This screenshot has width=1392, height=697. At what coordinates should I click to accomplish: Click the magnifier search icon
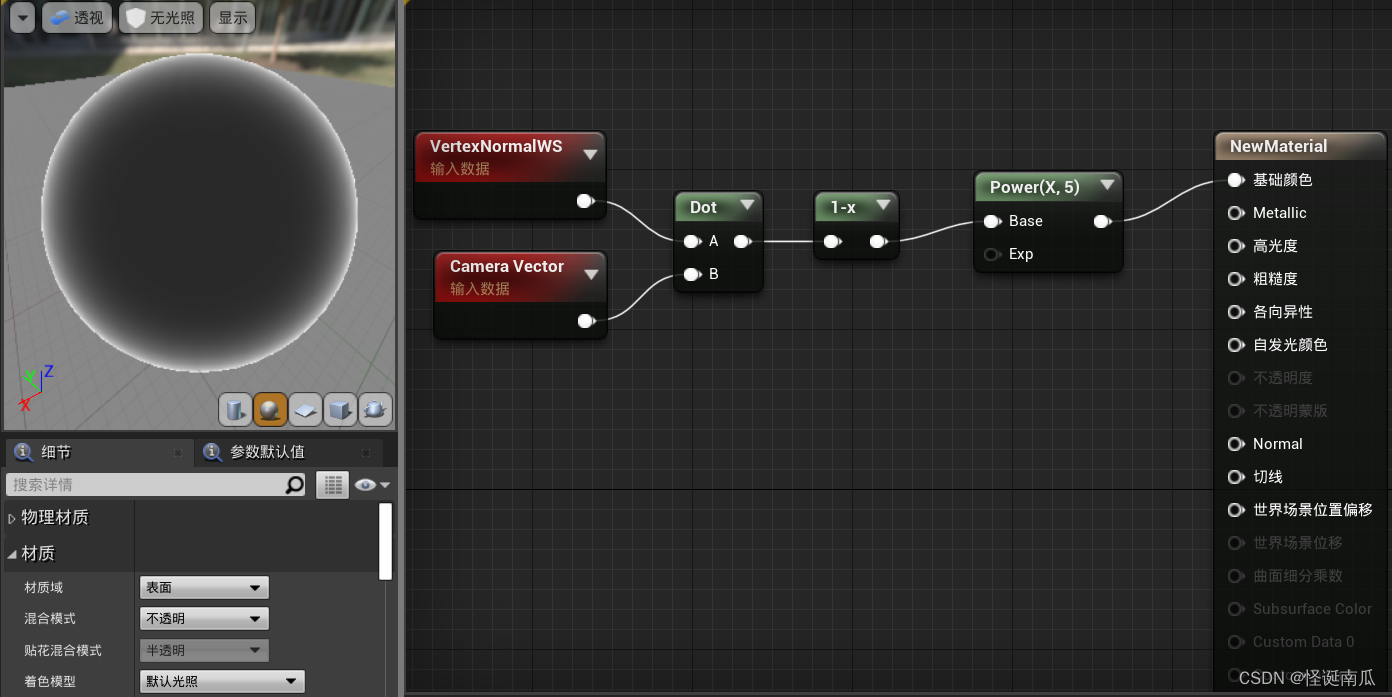tap(294, 485)
